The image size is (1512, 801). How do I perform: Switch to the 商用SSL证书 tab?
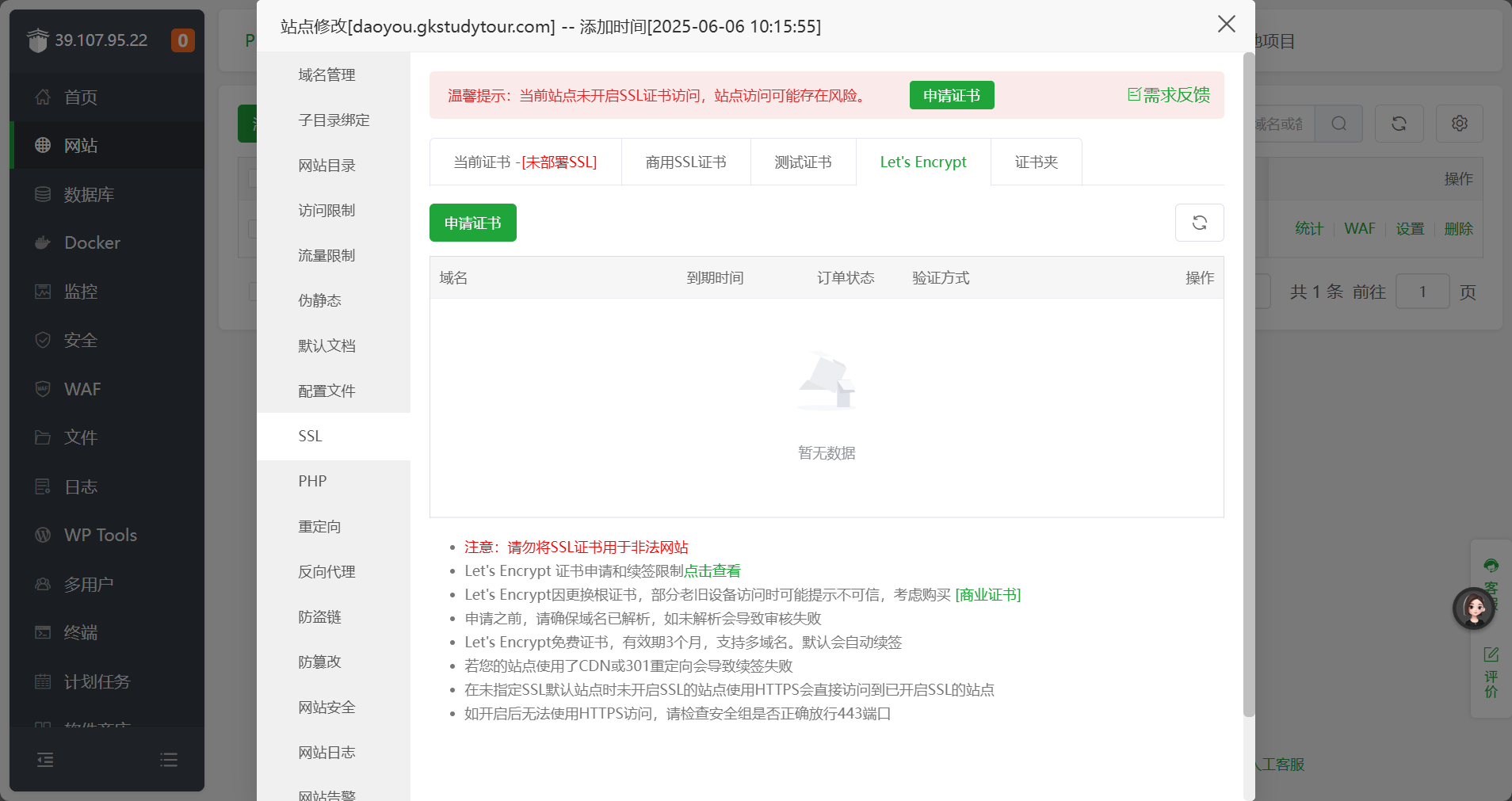coord(685,162)
